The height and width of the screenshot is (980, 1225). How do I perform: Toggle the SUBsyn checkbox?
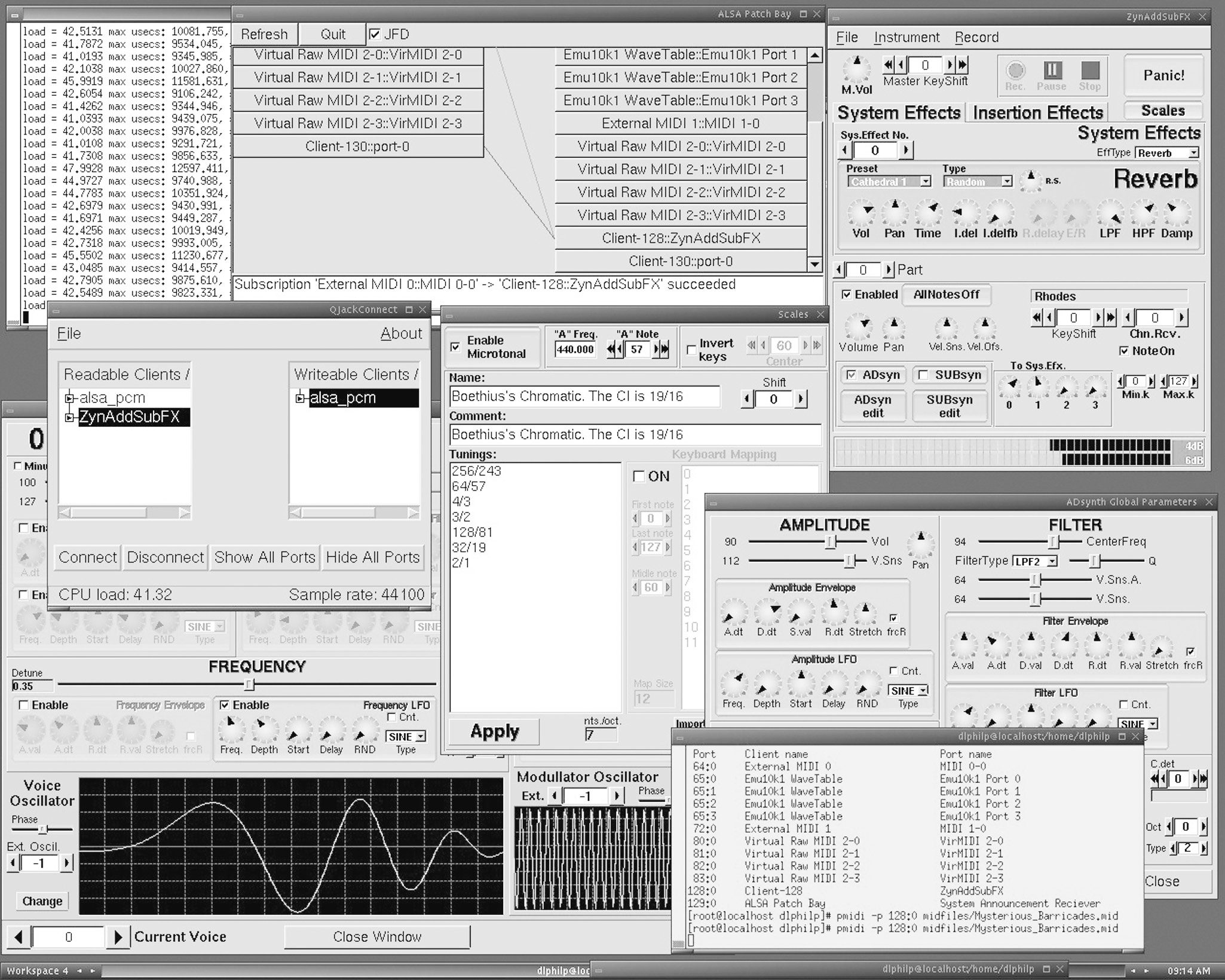point(923,375)
